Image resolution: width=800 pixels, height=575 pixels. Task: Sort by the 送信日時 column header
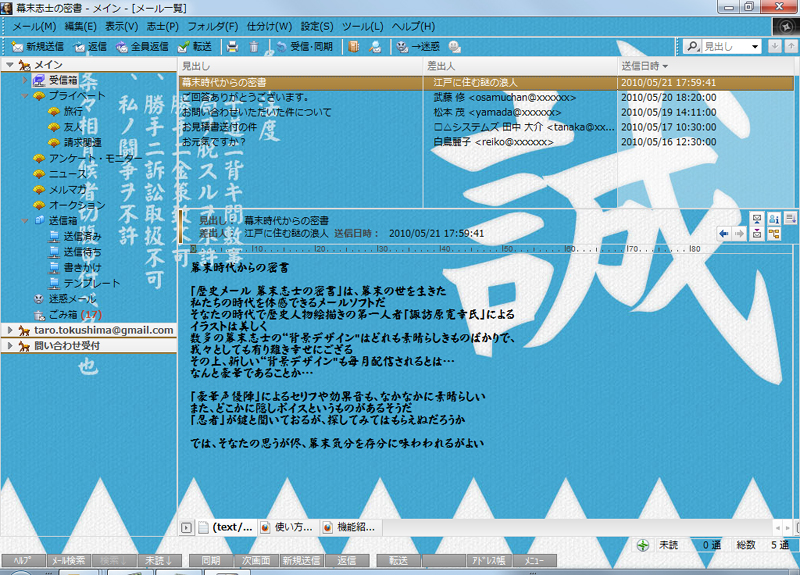tap(706, 66)
